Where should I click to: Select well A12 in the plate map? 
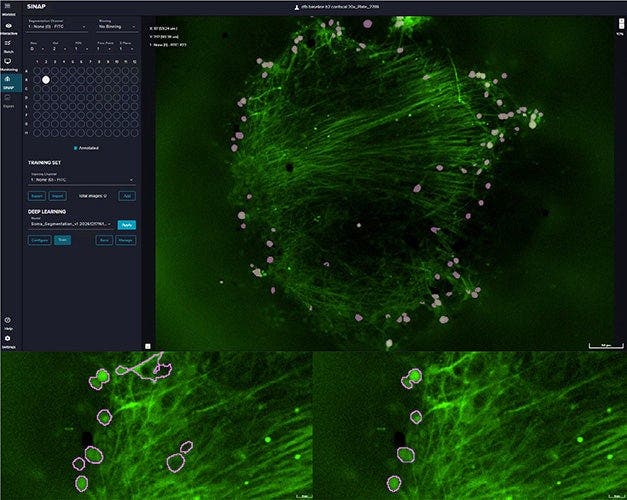[x=134, y=71]
